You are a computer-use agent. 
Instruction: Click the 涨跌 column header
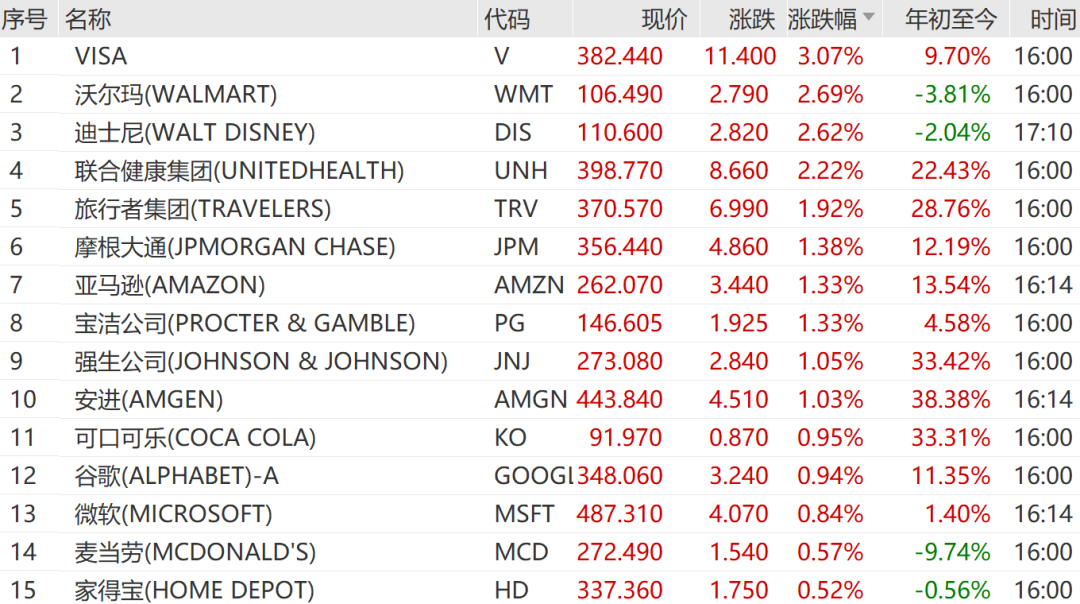tap(752, 19)
